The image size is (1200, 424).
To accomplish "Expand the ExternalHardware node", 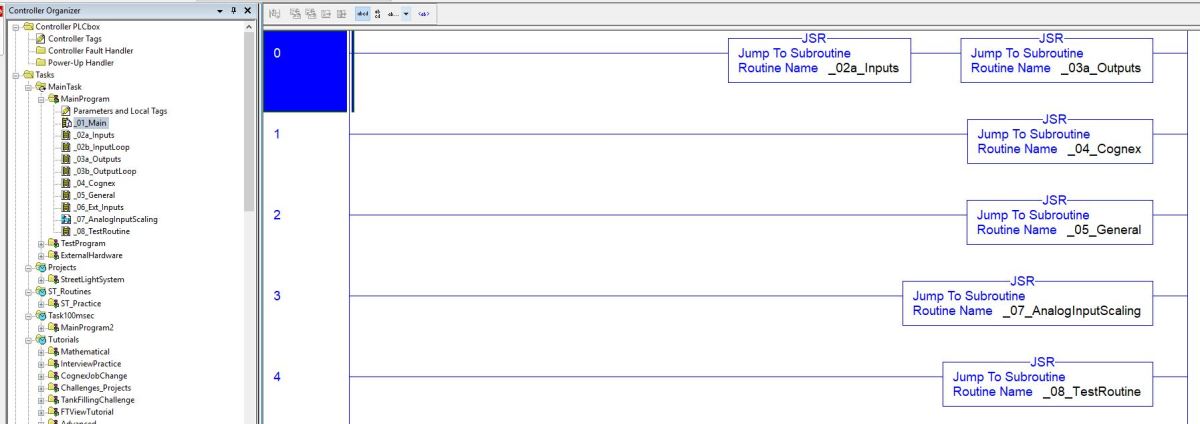I will pyautogui.click(x=41, y=255).
